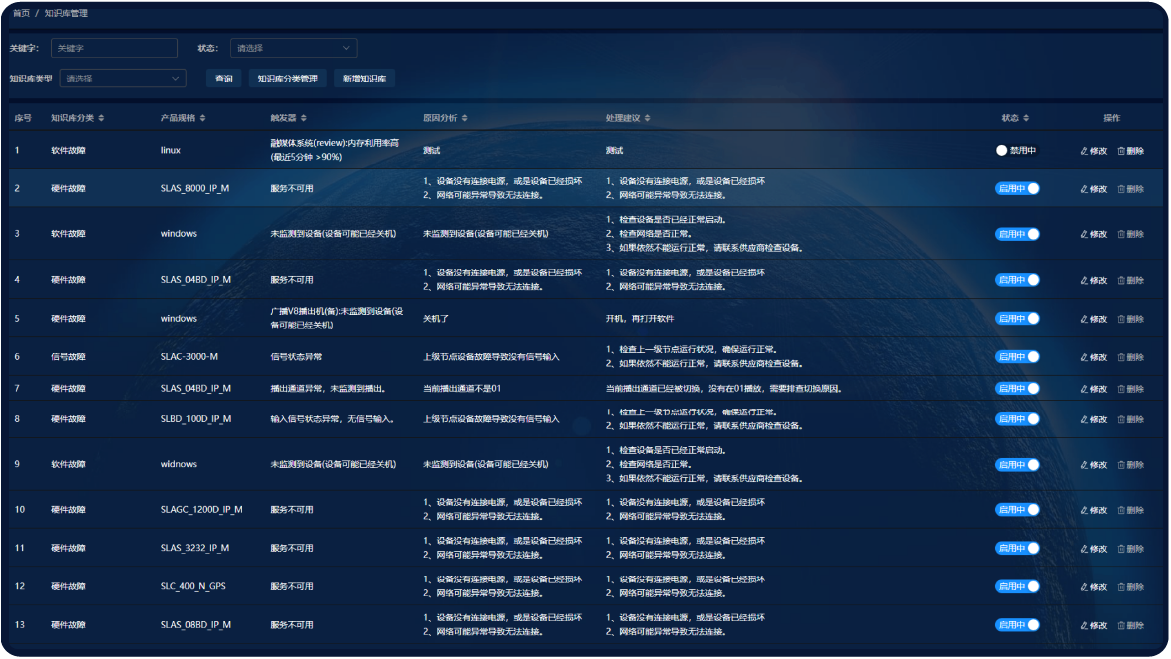Go to 首页 in the breadcrumb
1171x659 pixels.
tap(21, 14)
